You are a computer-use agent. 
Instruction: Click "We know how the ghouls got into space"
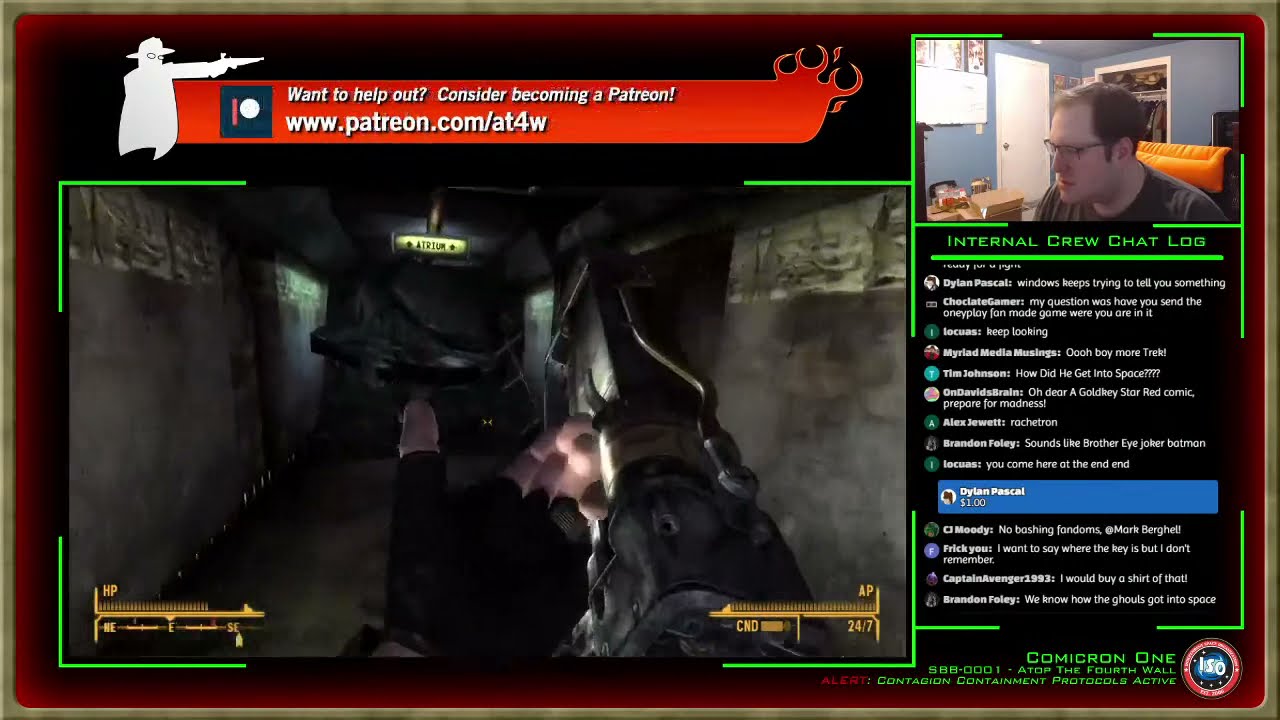click(1121, 600)
